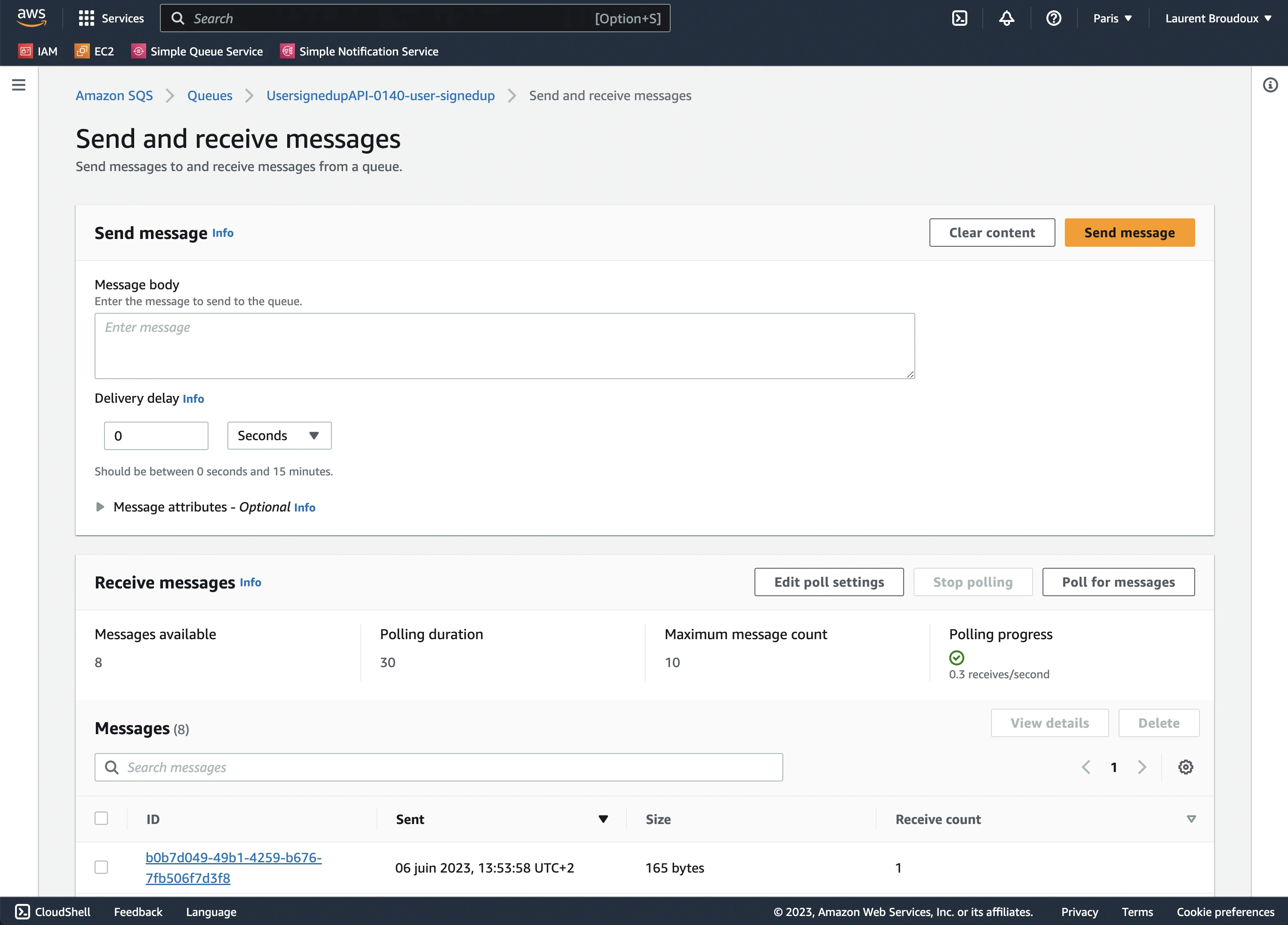Open Laurent Broudoux account menu

click(1217, 18)
